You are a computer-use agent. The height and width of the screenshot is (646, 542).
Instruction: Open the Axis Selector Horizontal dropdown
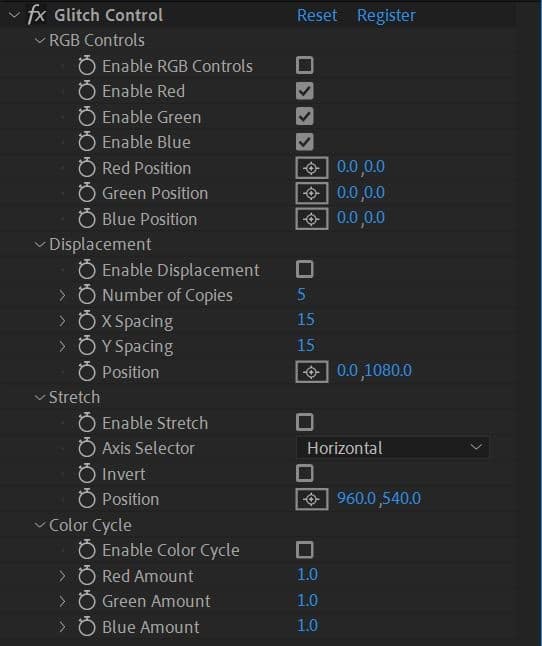392,448
